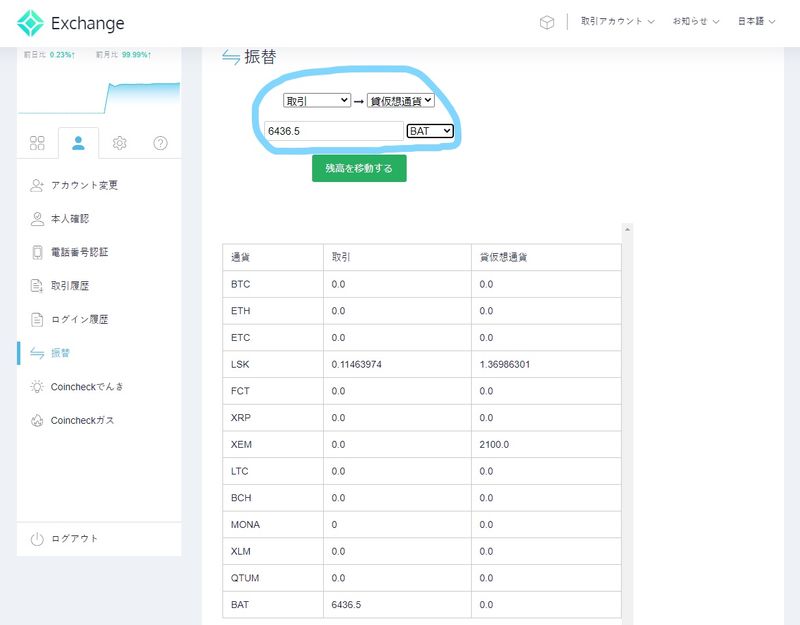Click the price chart thumbnail in sidebar
Screen dimensions: 800x625
pyautogui.click(x=99, y=96)
